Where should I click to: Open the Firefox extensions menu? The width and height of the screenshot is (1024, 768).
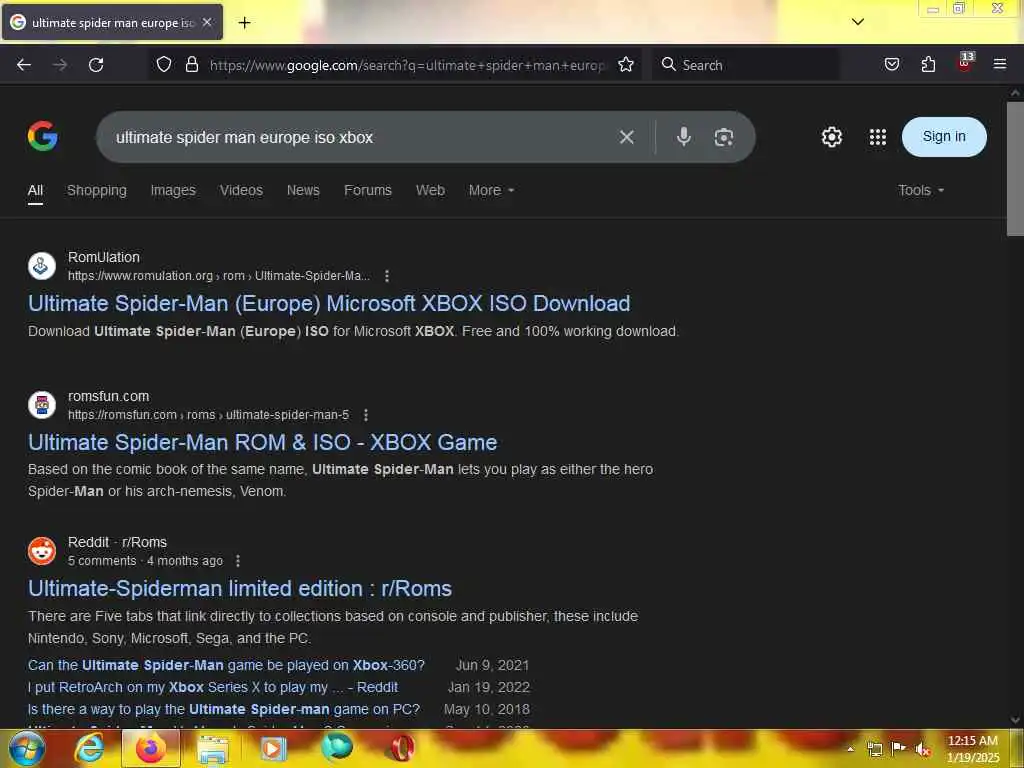(x=928, y=65)
